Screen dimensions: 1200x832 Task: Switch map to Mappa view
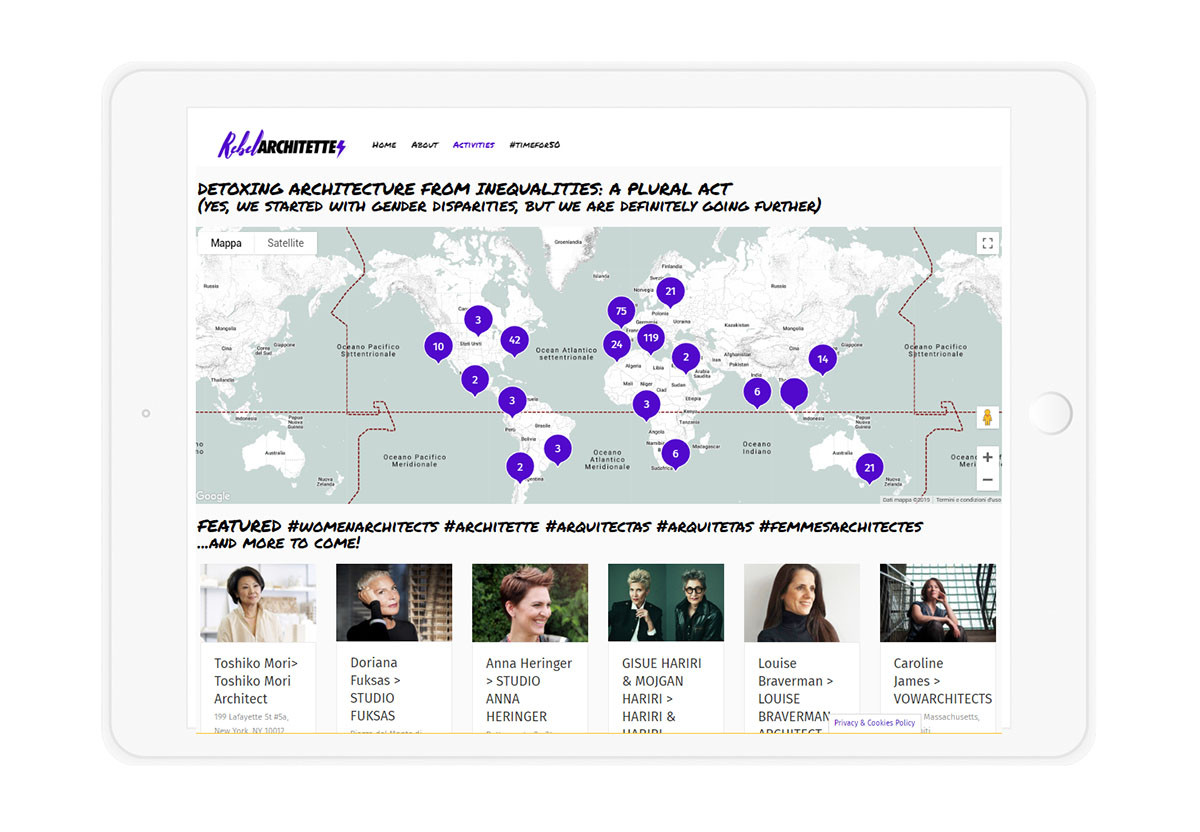(x=226, y=243)
